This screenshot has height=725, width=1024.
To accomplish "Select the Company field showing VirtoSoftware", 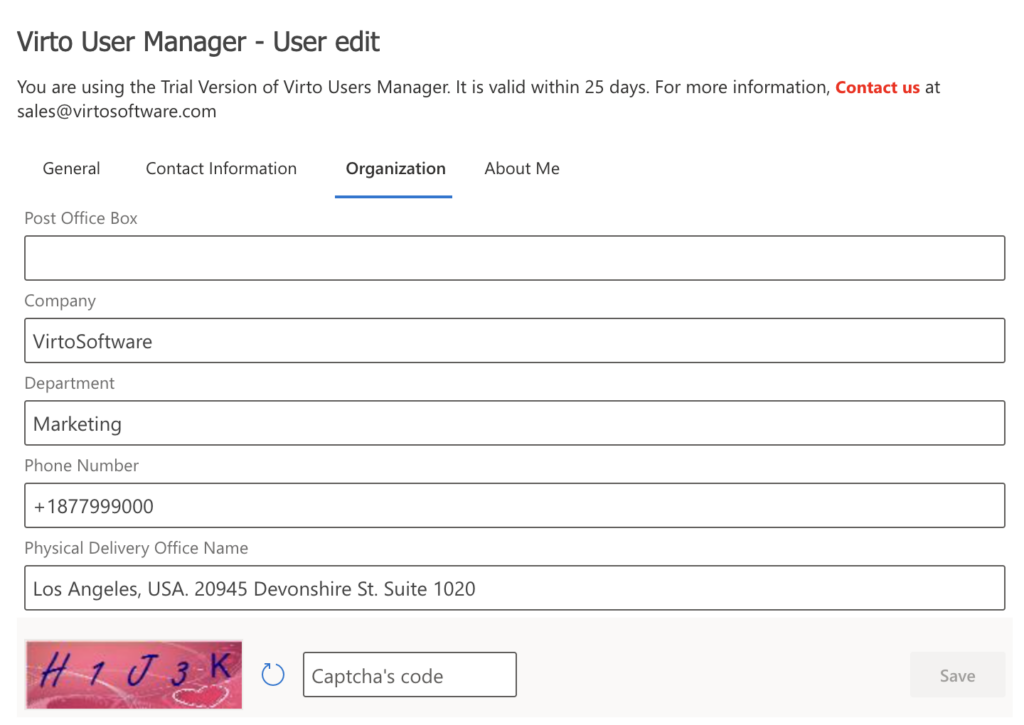I will [x=512, y=340].
